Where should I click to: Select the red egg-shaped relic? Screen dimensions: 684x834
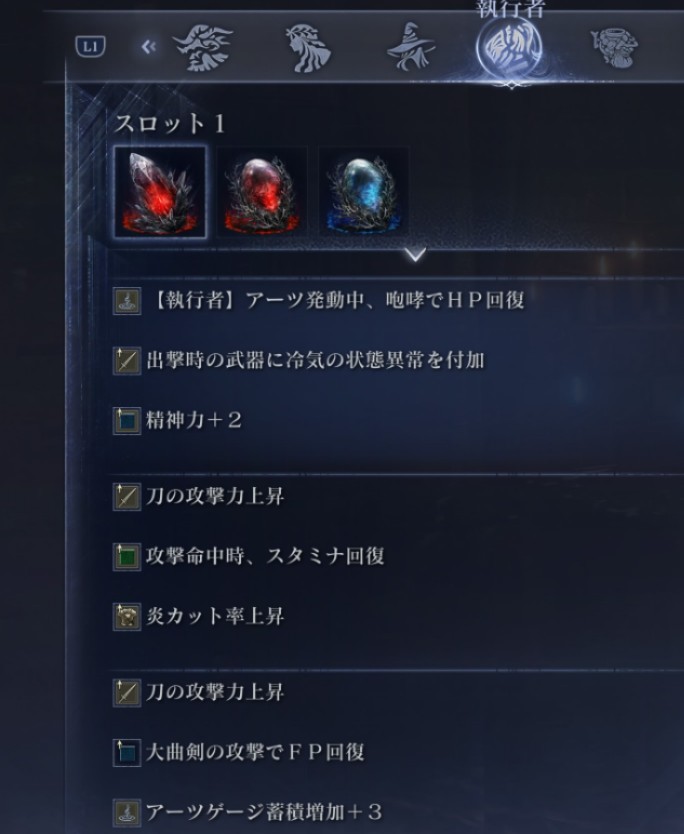(x=262, y=192)
